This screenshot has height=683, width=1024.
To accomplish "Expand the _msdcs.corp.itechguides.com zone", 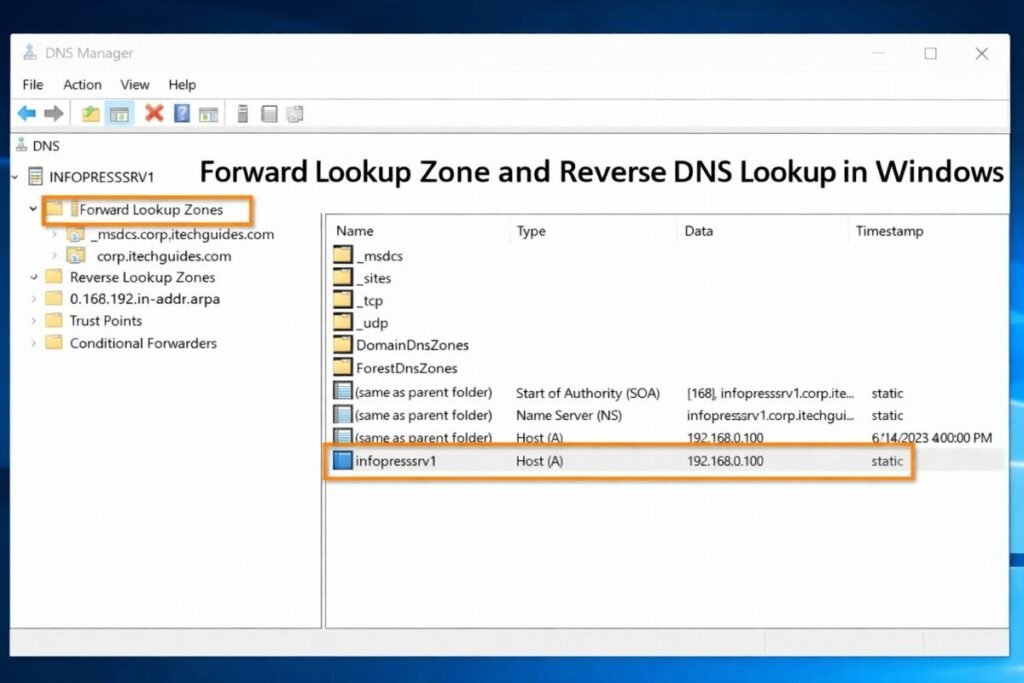I will click(x=58, y=233).
